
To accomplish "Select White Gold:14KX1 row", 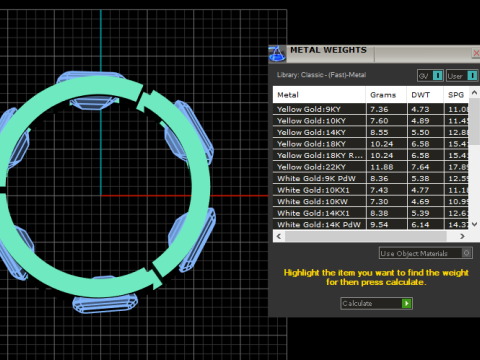I will (x=371, y=213).
